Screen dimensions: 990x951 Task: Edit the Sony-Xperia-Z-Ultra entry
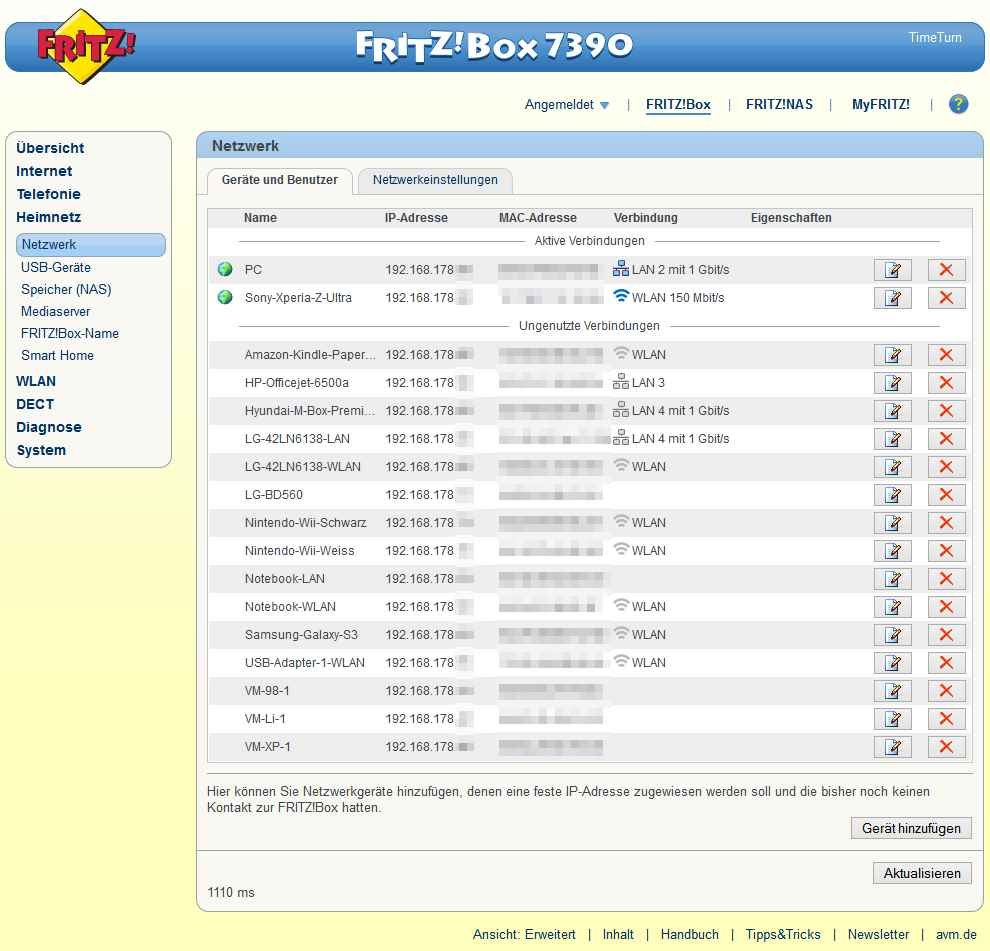pos(892,297)
